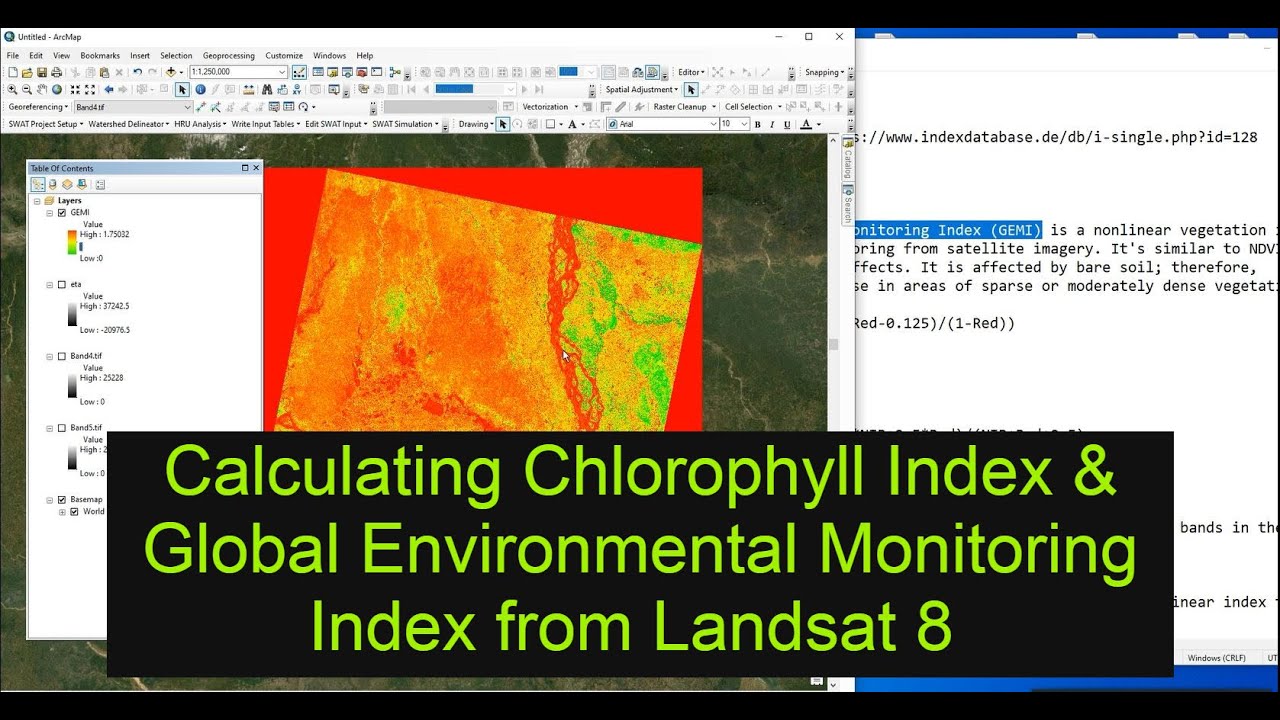Create a new map document
Viewport: 1280px width, 720px height.
pos(12,72)
